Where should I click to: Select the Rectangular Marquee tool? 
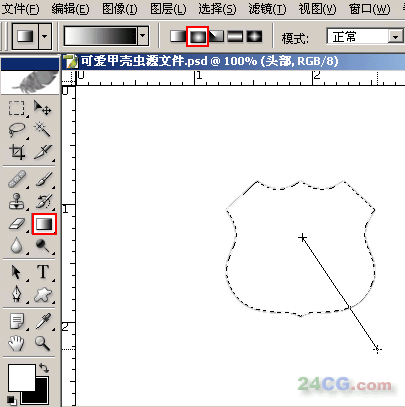(x=17, y=109)
